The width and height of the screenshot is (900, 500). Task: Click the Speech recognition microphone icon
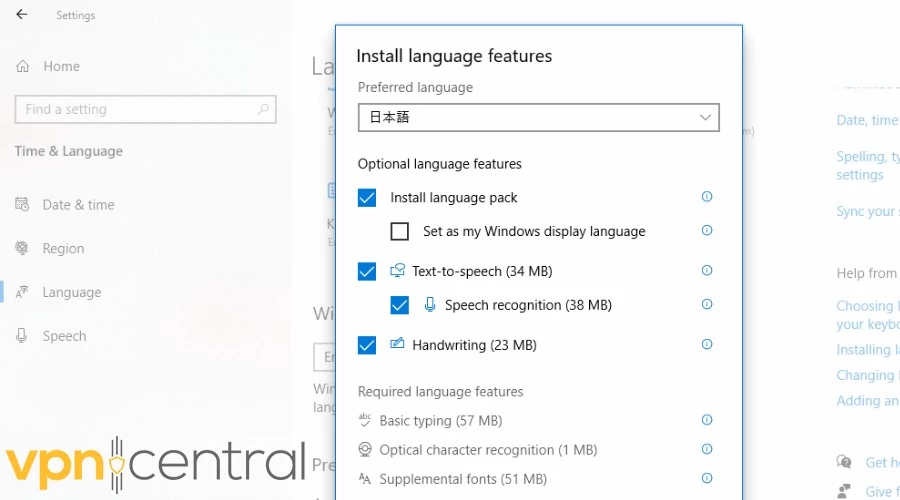pyautogui.click(x=429, y=304)
